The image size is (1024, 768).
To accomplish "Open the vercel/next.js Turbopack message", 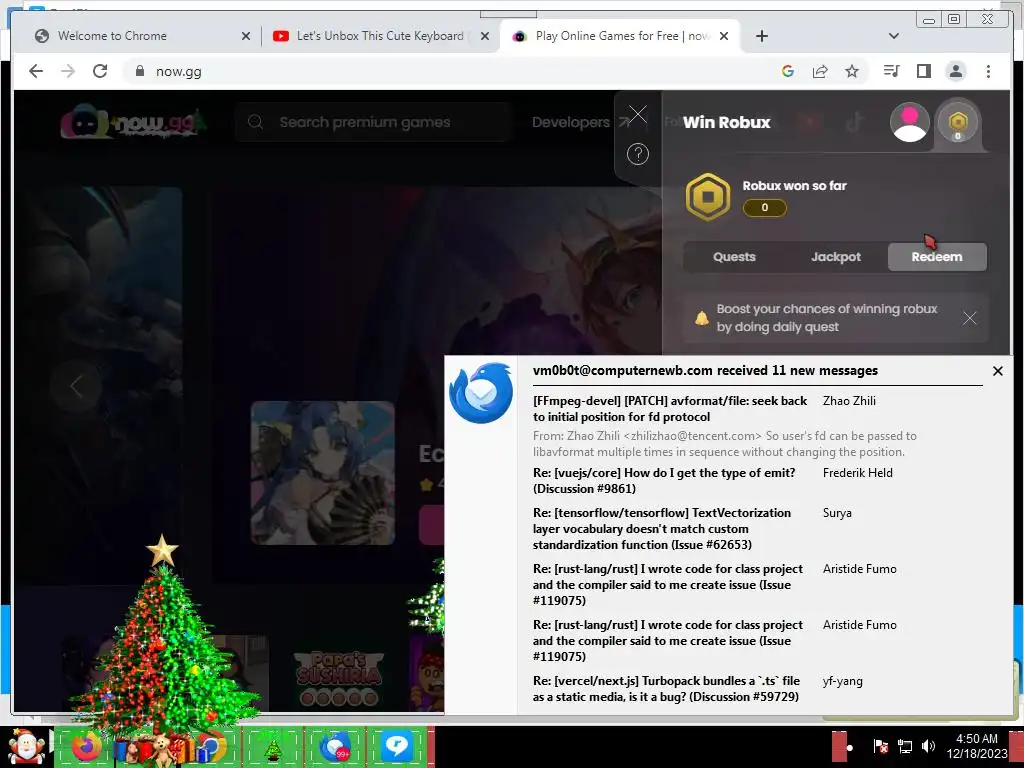I will 666,688.
